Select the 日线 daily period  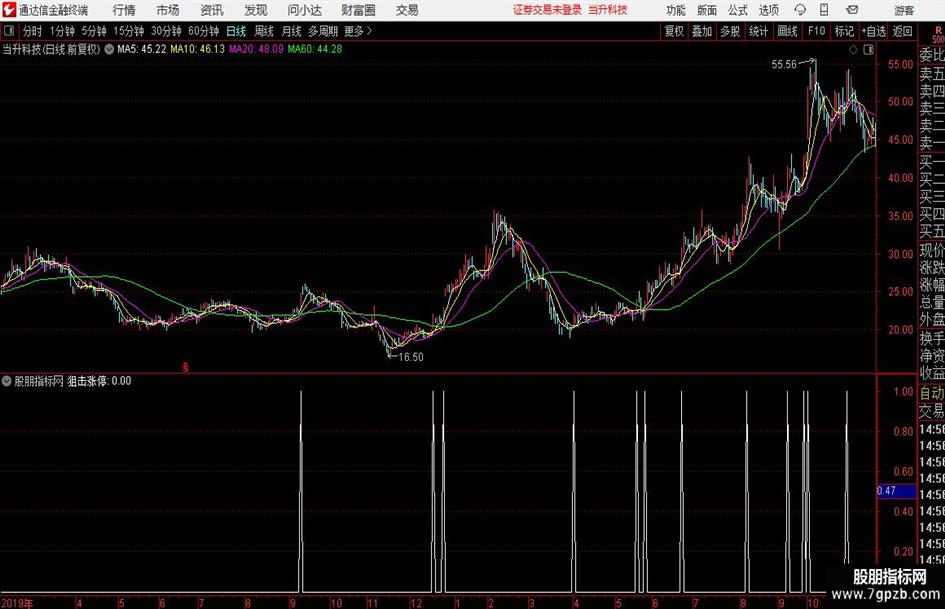point(236,31)
